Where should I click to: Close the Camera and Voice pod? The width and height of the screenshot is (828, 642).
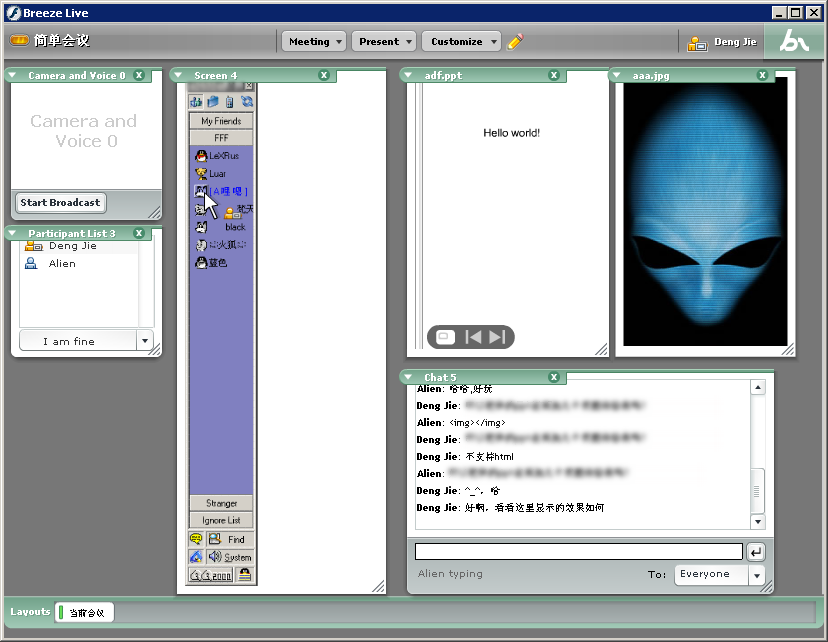click(139, 75)
